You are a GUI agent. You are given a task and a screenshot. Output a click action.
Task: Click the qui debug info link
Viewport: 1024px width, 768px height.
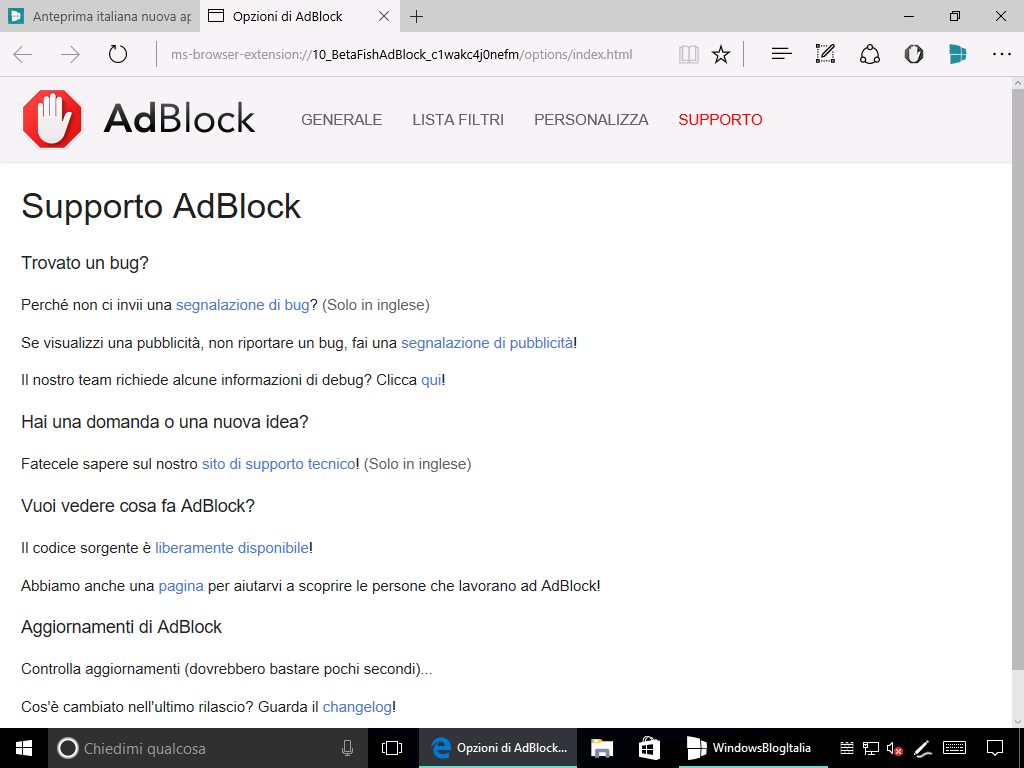coord(431,380)
